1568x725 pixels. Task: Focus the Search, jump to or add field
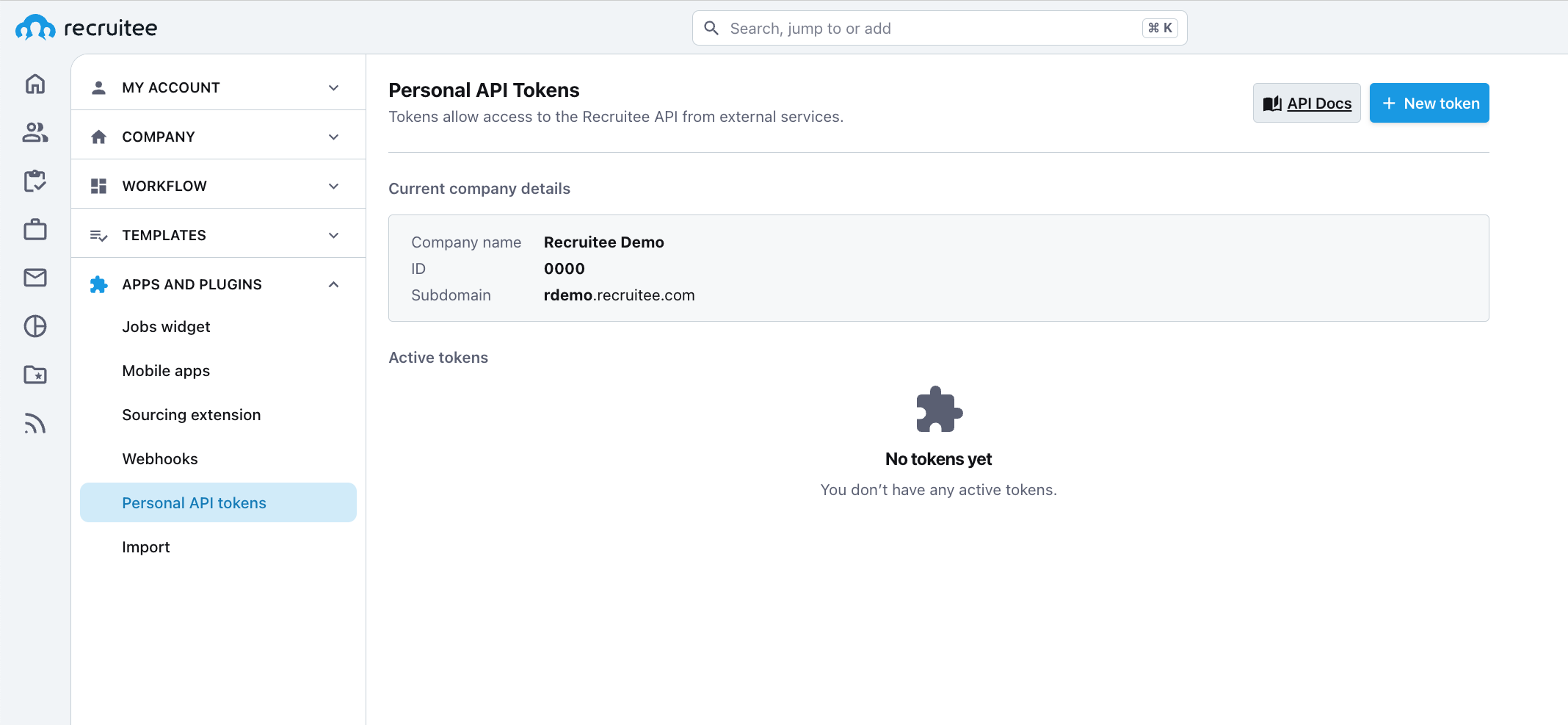click(x=940, y=28)
